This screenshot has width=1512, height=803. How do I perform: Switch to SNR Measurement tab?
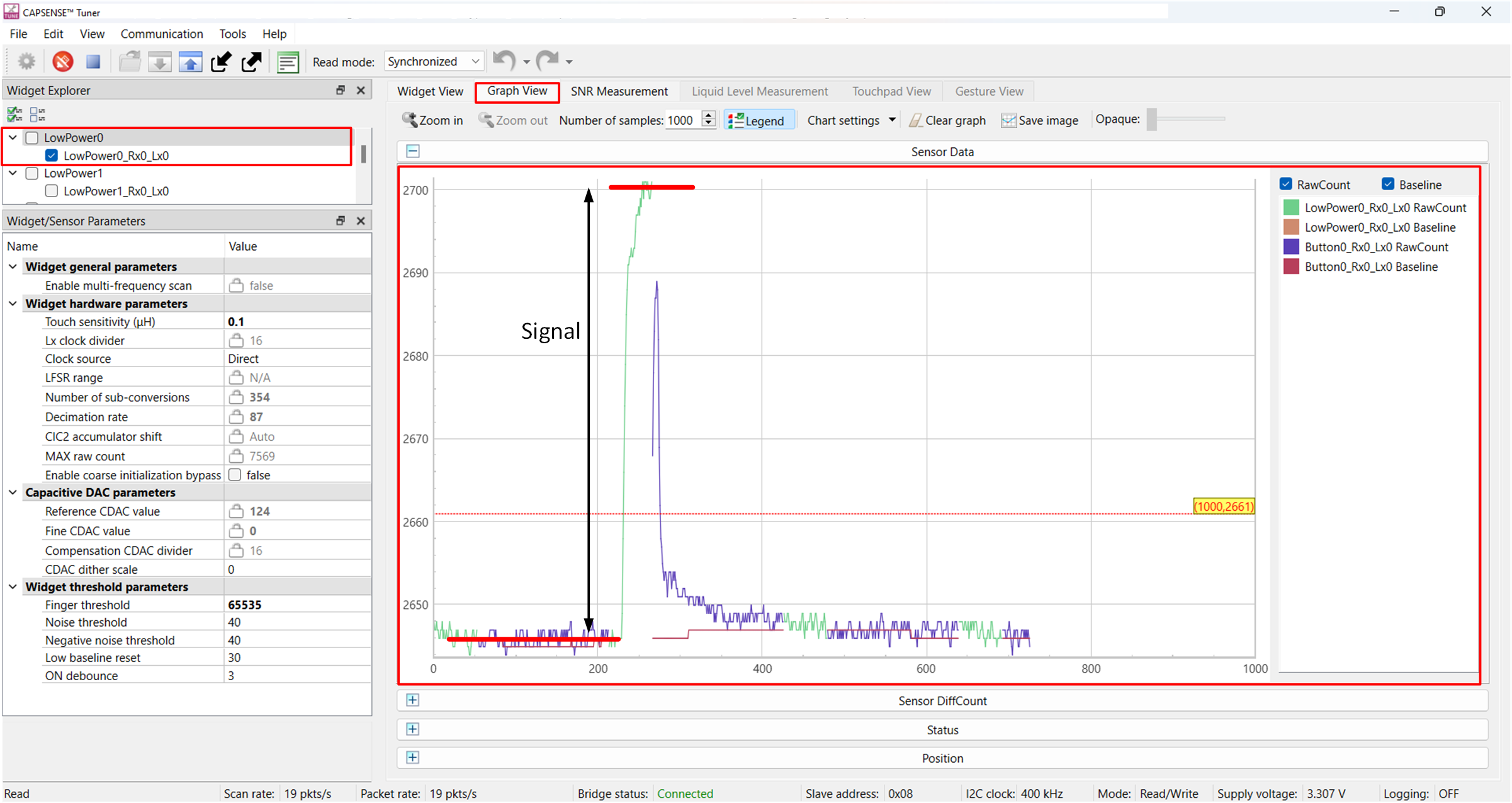point(618,91)
